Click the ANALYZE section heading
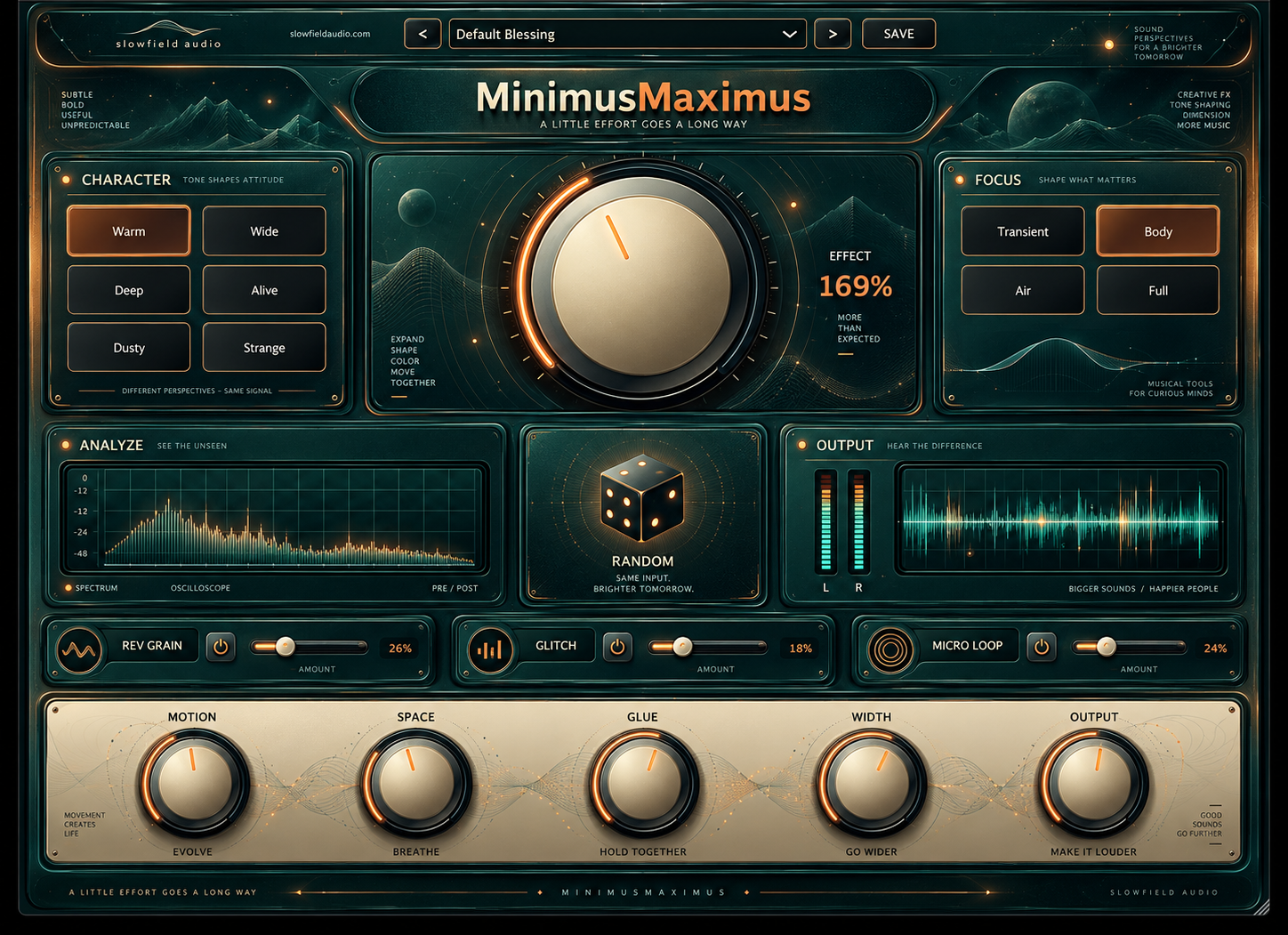 [111, 445]
